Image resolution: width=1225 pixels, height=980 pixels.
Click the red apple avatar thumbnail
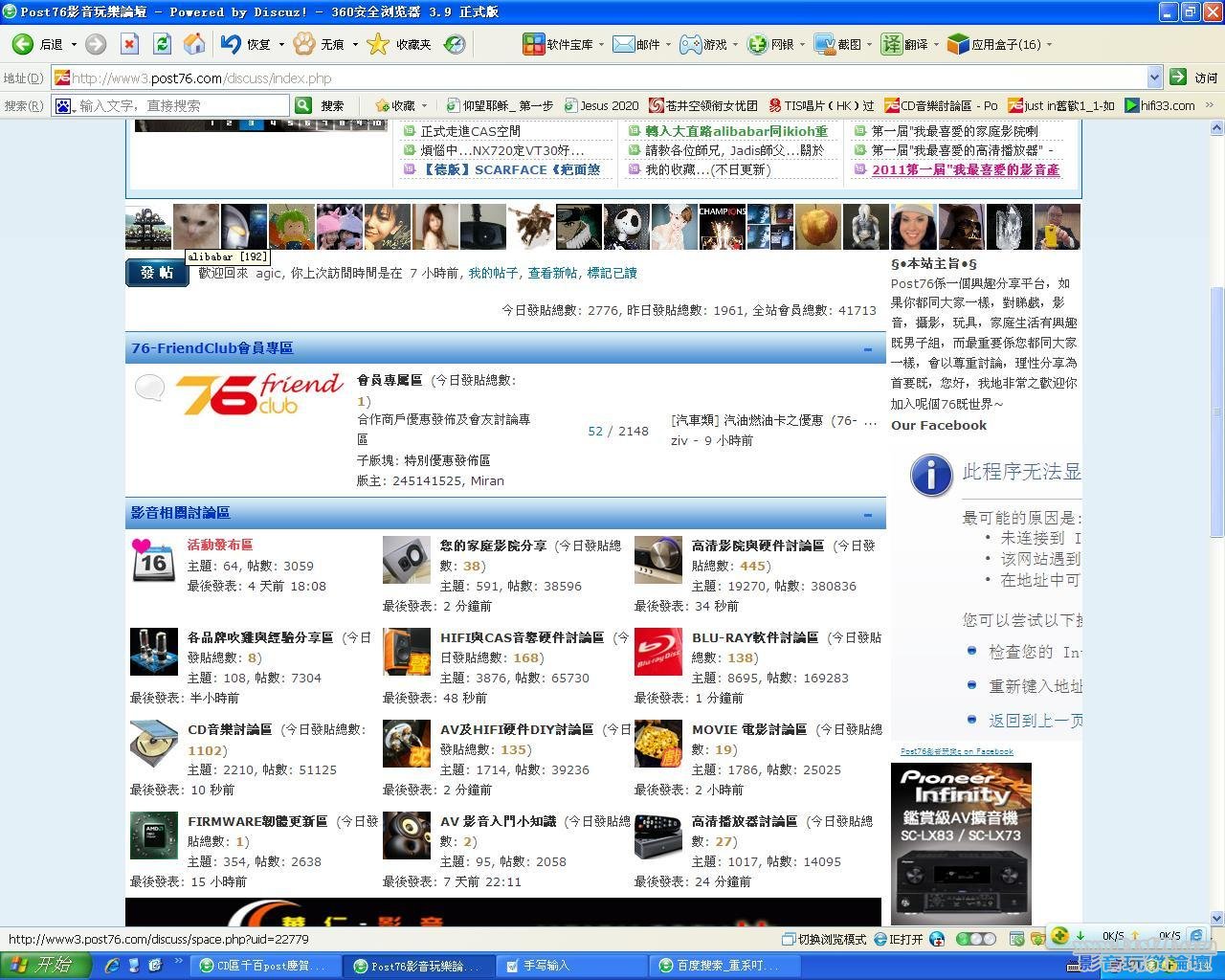pyautogui.click(x=818, y=227)
